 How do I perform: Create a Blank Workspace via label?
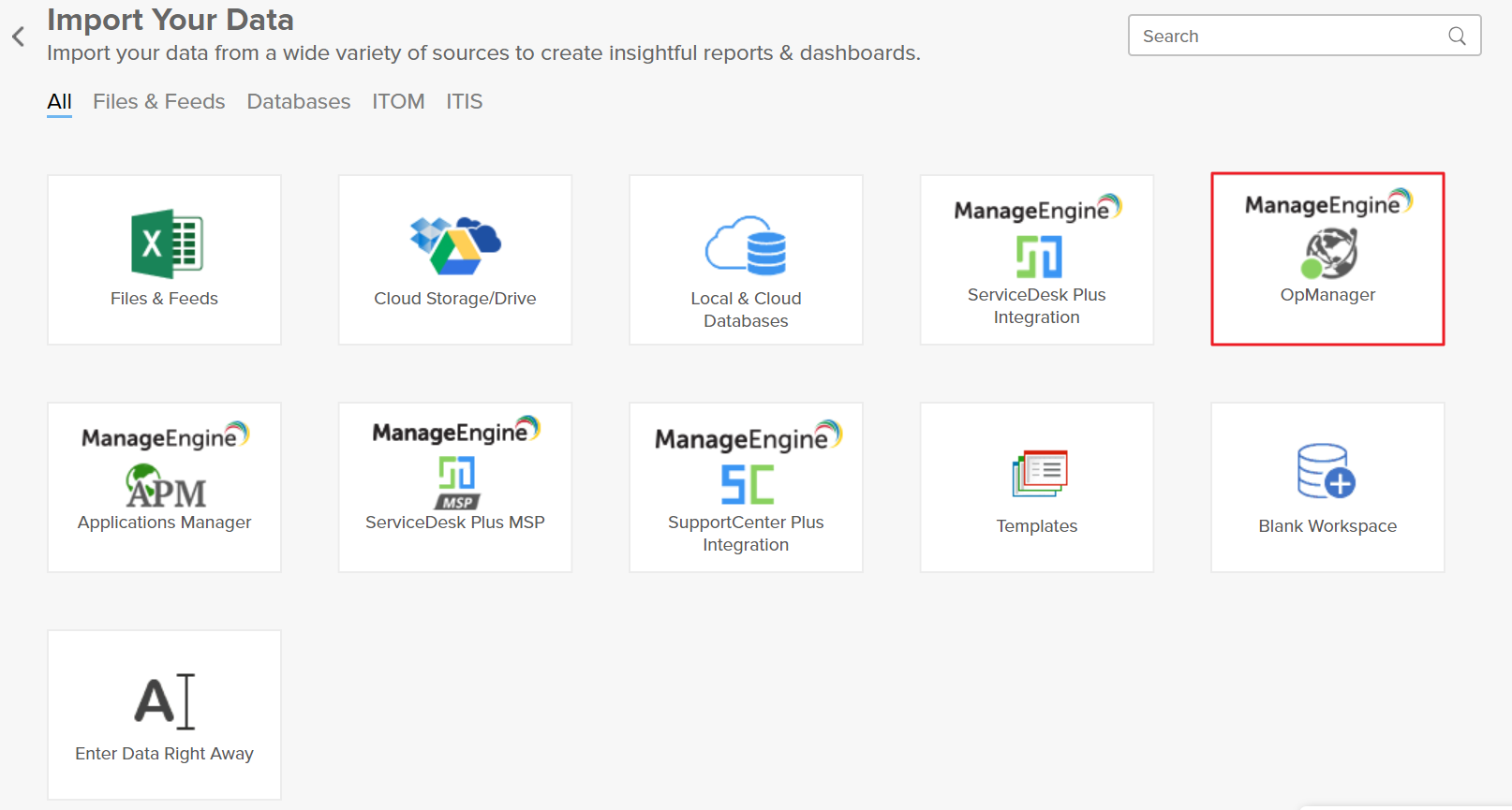coord(1327,526)
